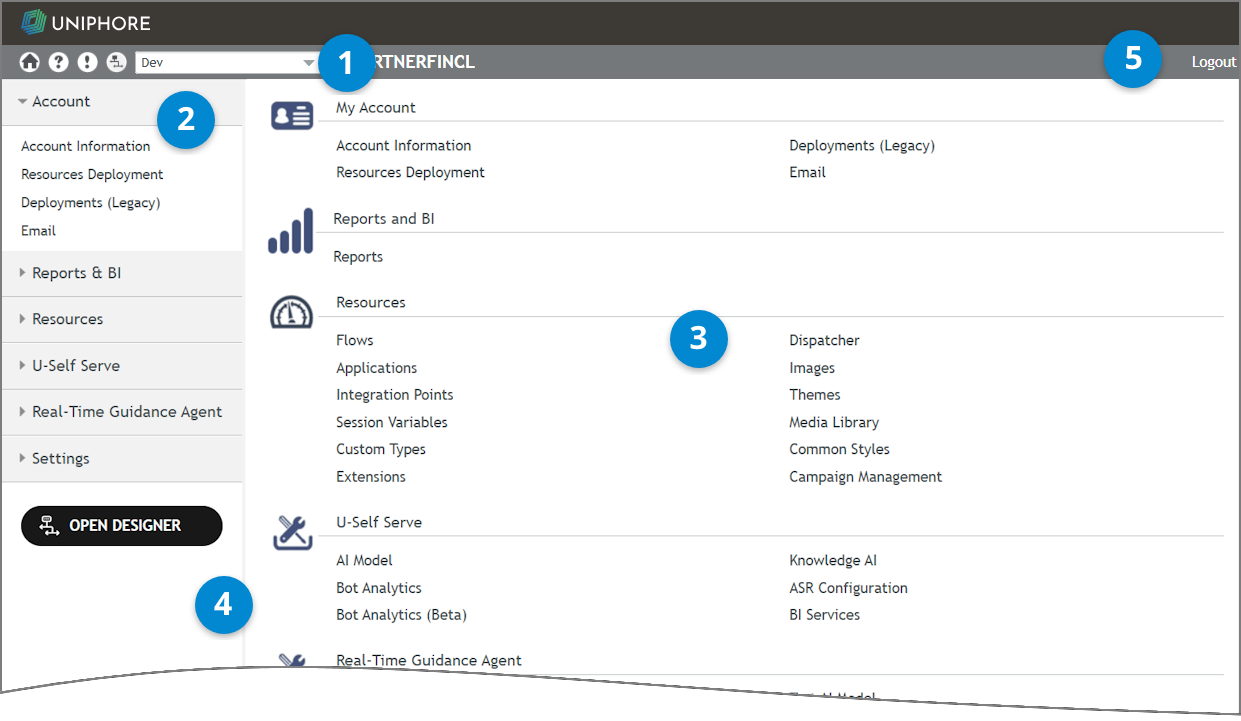Open BI Services link
The height and width of the screenshot is (721, 1241).
tap(825, 615)
